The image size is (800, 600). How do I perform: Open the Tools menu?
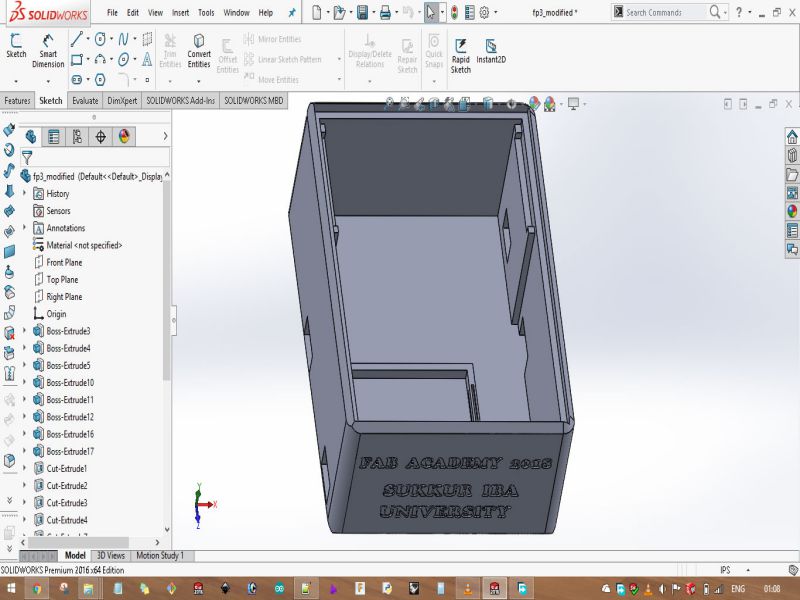tap(206, 13)
